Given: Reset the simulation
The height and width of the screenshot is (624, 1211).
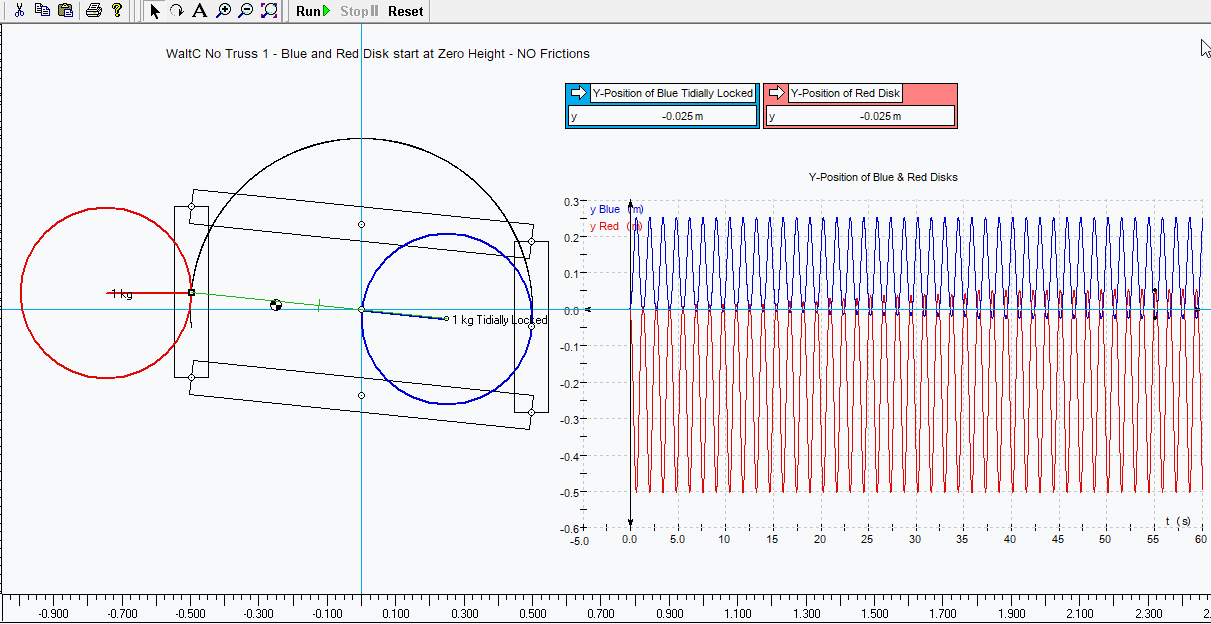Looking at the screenshot, I should coord(405,11).
